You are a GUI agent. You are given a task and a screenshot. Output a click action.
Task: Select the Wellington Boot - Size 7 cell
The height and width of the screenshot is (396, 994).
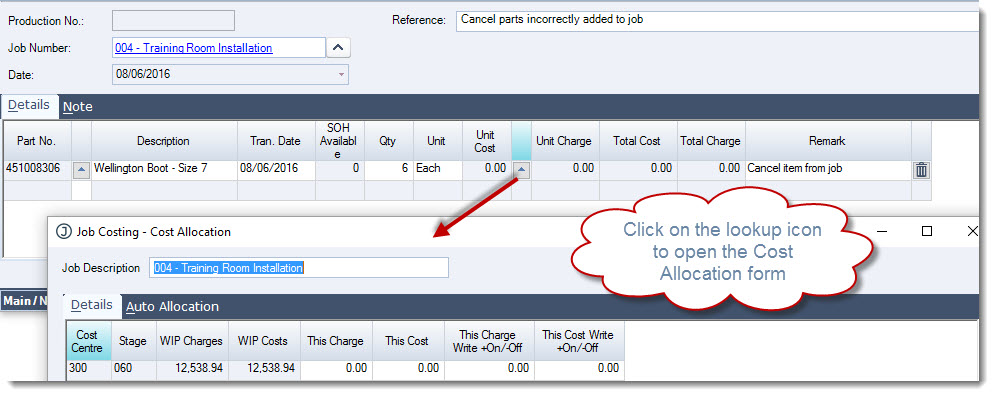[164, 169]
